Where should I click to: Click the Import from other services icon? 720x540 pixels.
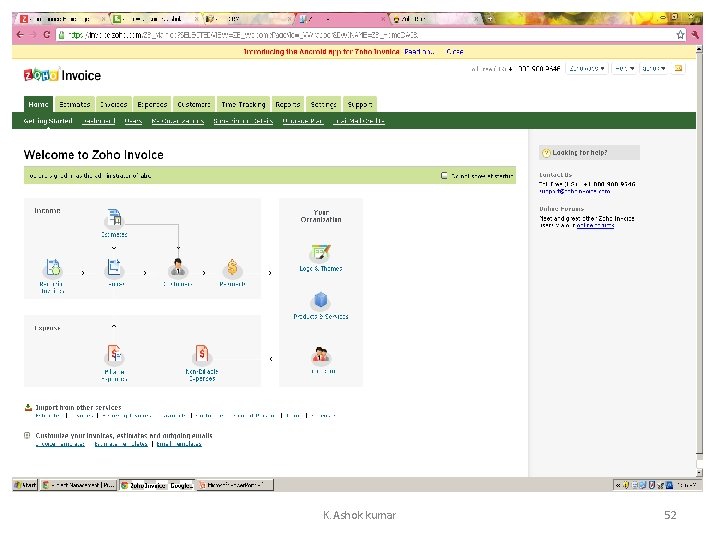click(x=28, y=407)
